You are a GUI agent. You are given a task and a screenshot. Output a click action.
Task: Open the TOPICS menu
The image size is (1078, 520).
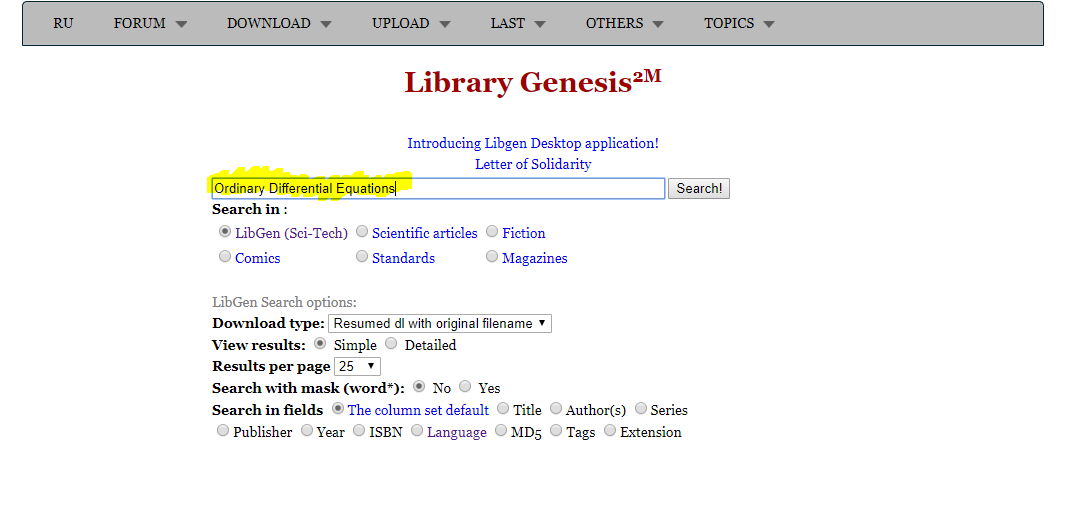tap(739, 23)
